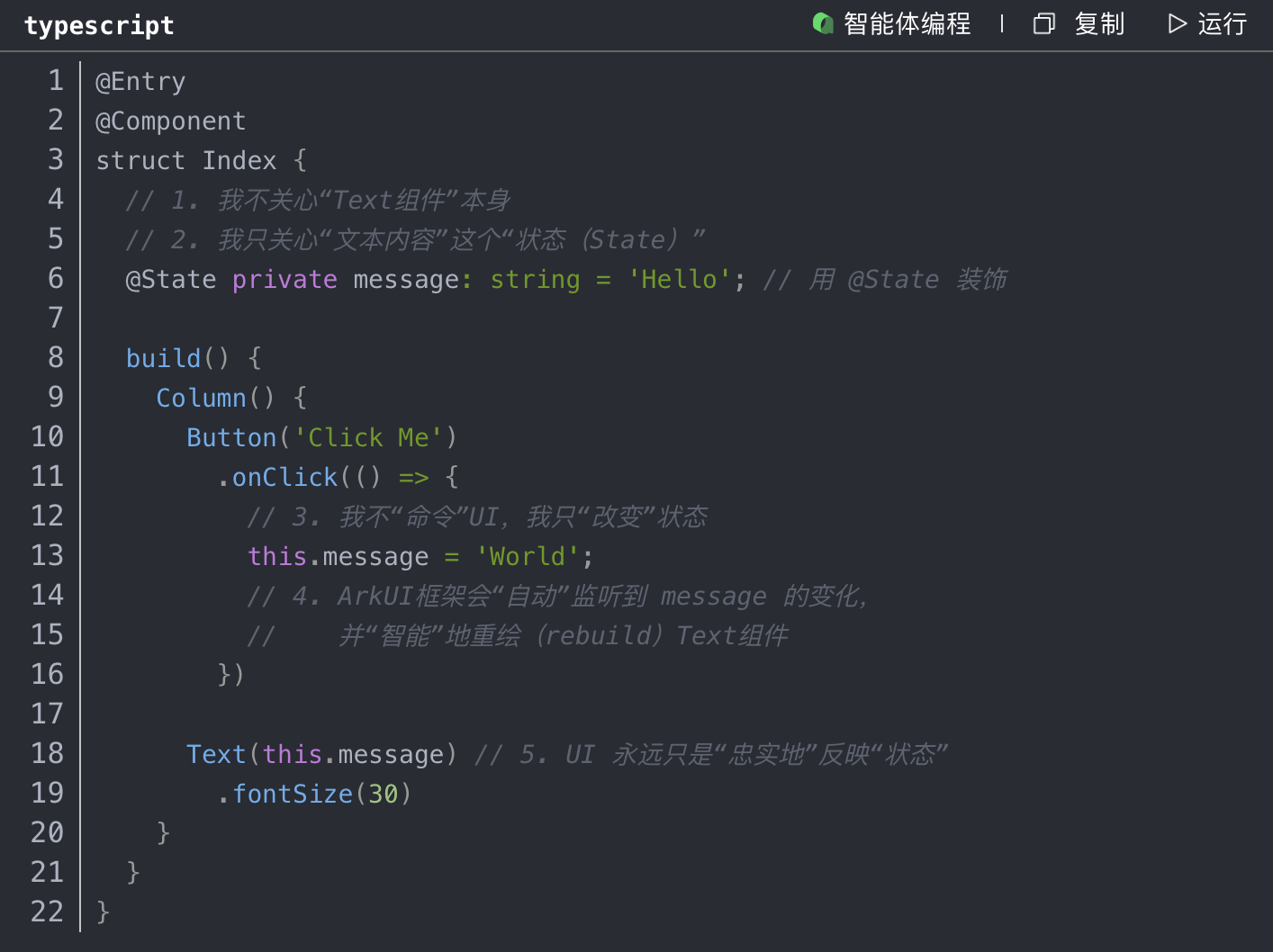Click the Column() call on line 9
This screenshot has width=1273, height=952.
coord(202,397)
